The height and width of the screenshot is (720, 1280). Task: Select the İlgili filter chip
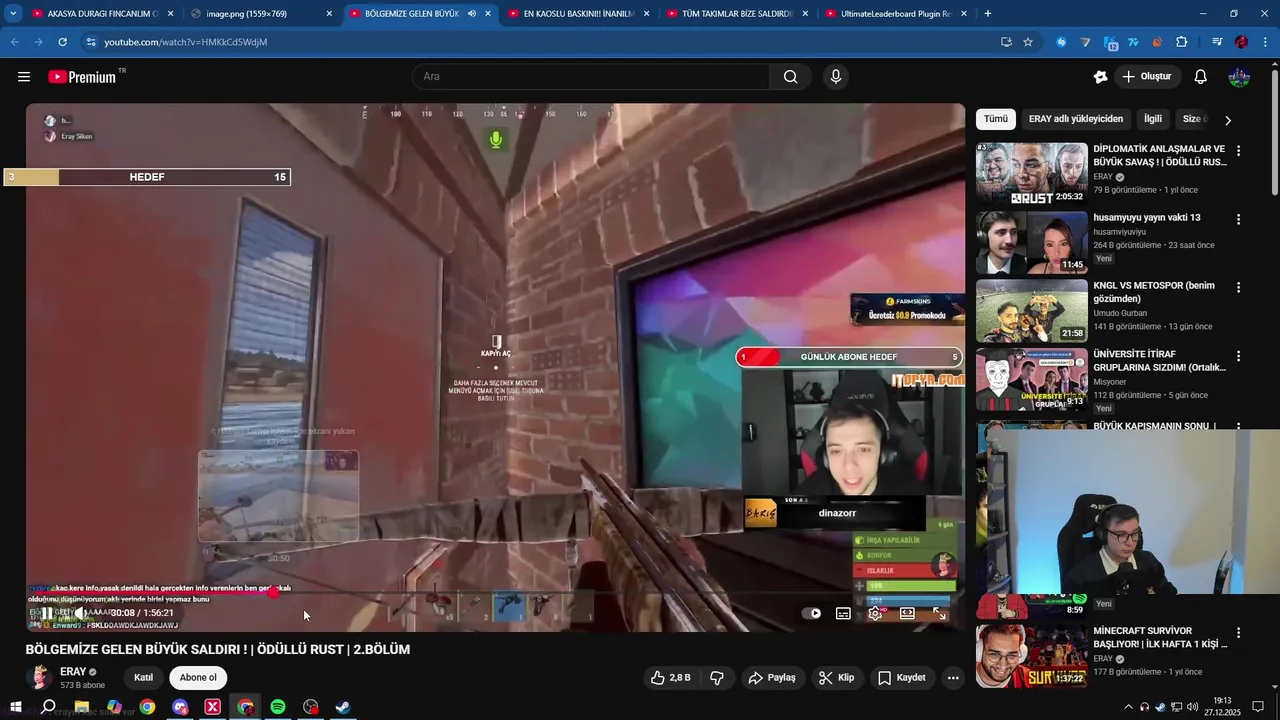pos(1153,119)
